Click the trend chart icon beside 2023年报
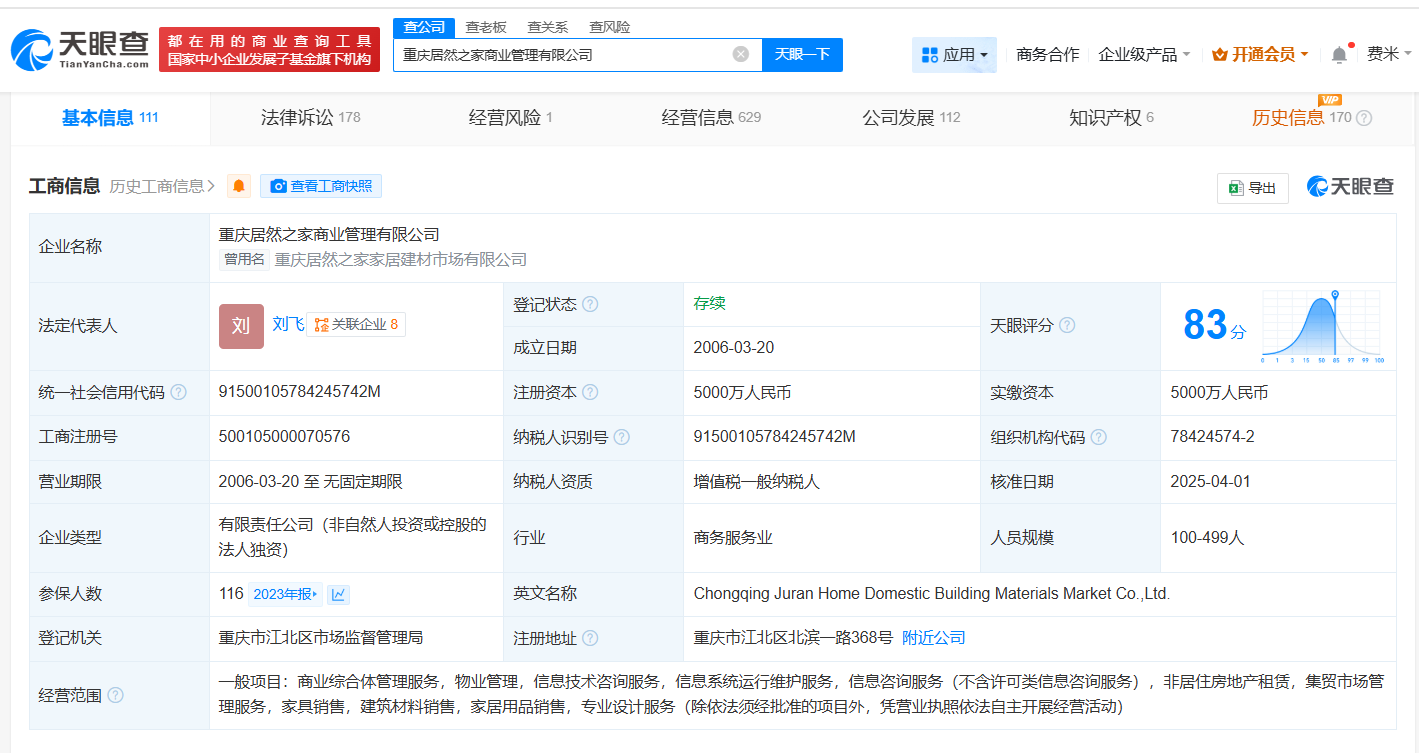The width and height of the screenshot is (1419, 753). coord(339,594)
